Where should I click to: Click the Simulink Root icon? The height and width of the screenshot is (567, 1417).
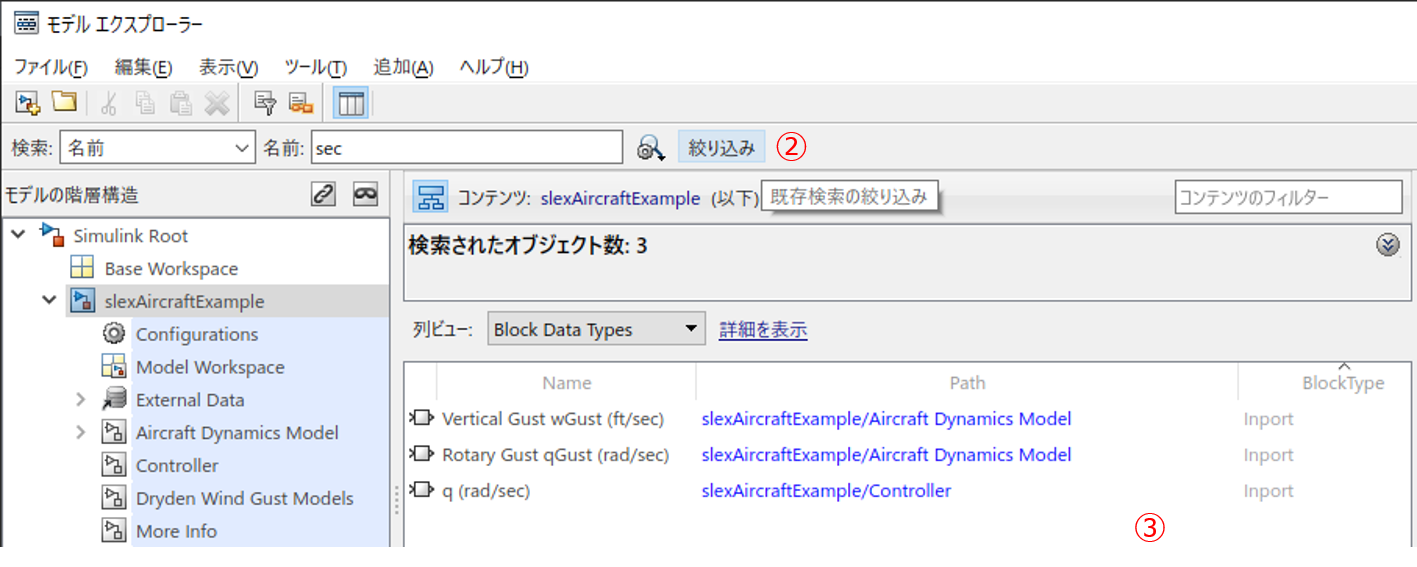click(52, 236)
